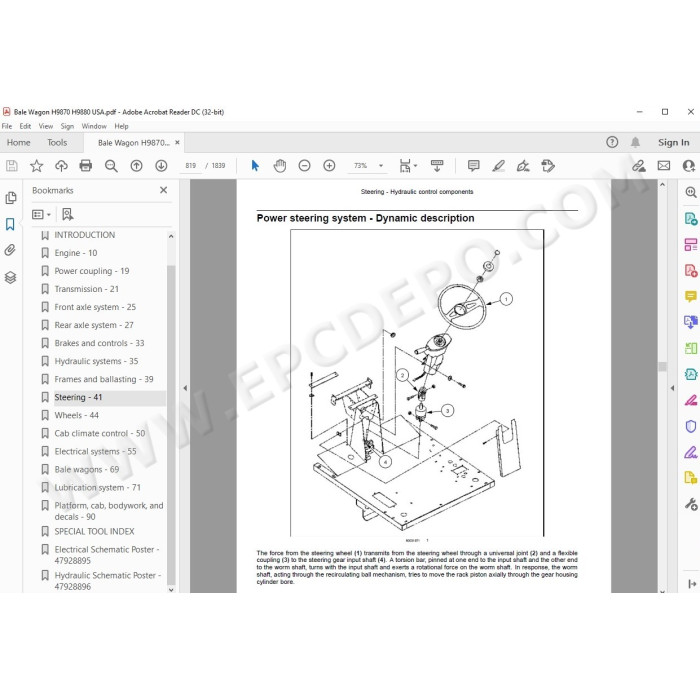Open the Bale wagons - 69 bookmark

87,469
